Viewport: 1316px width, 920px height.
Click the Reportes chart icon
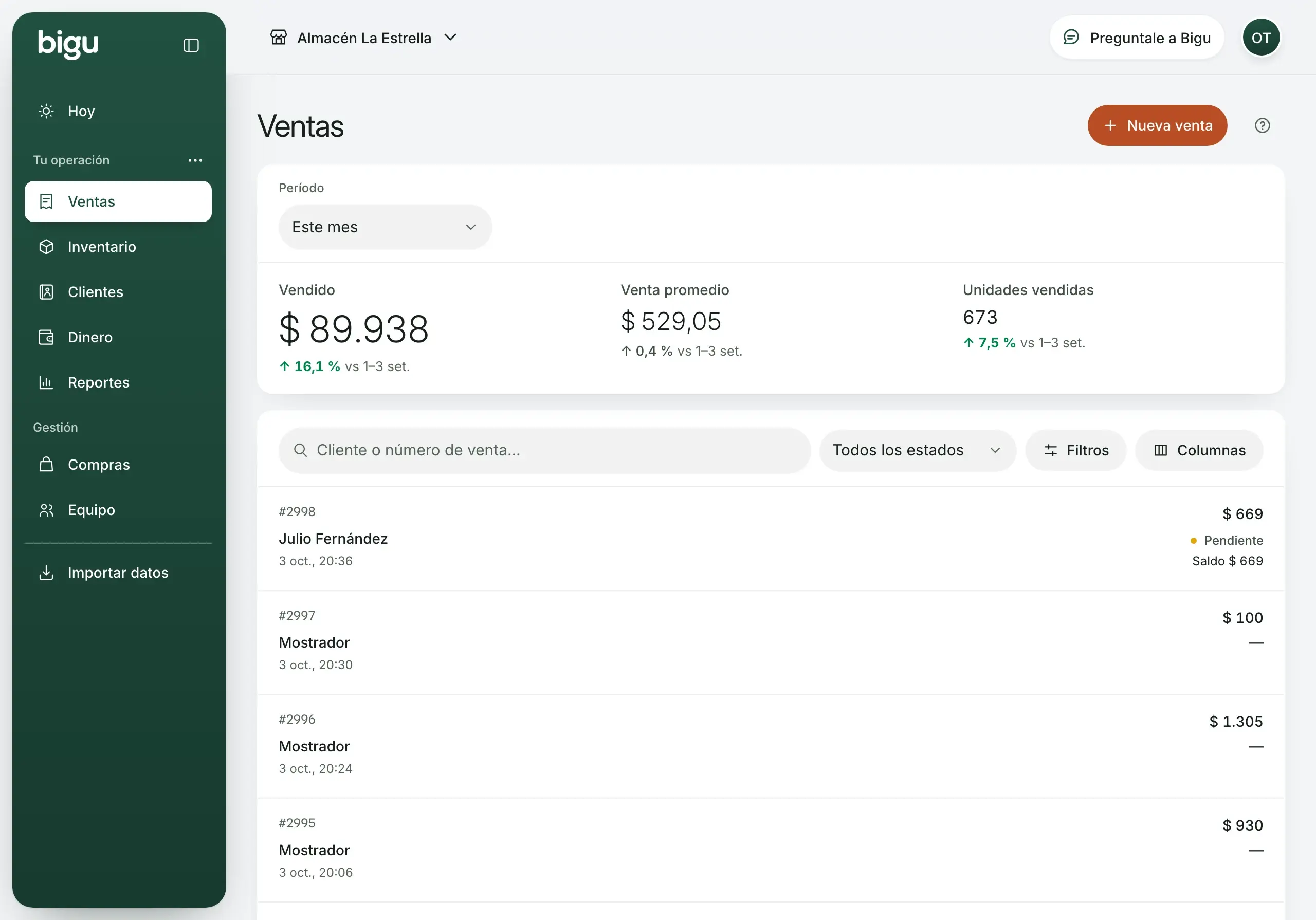click(x=46, y=382)
